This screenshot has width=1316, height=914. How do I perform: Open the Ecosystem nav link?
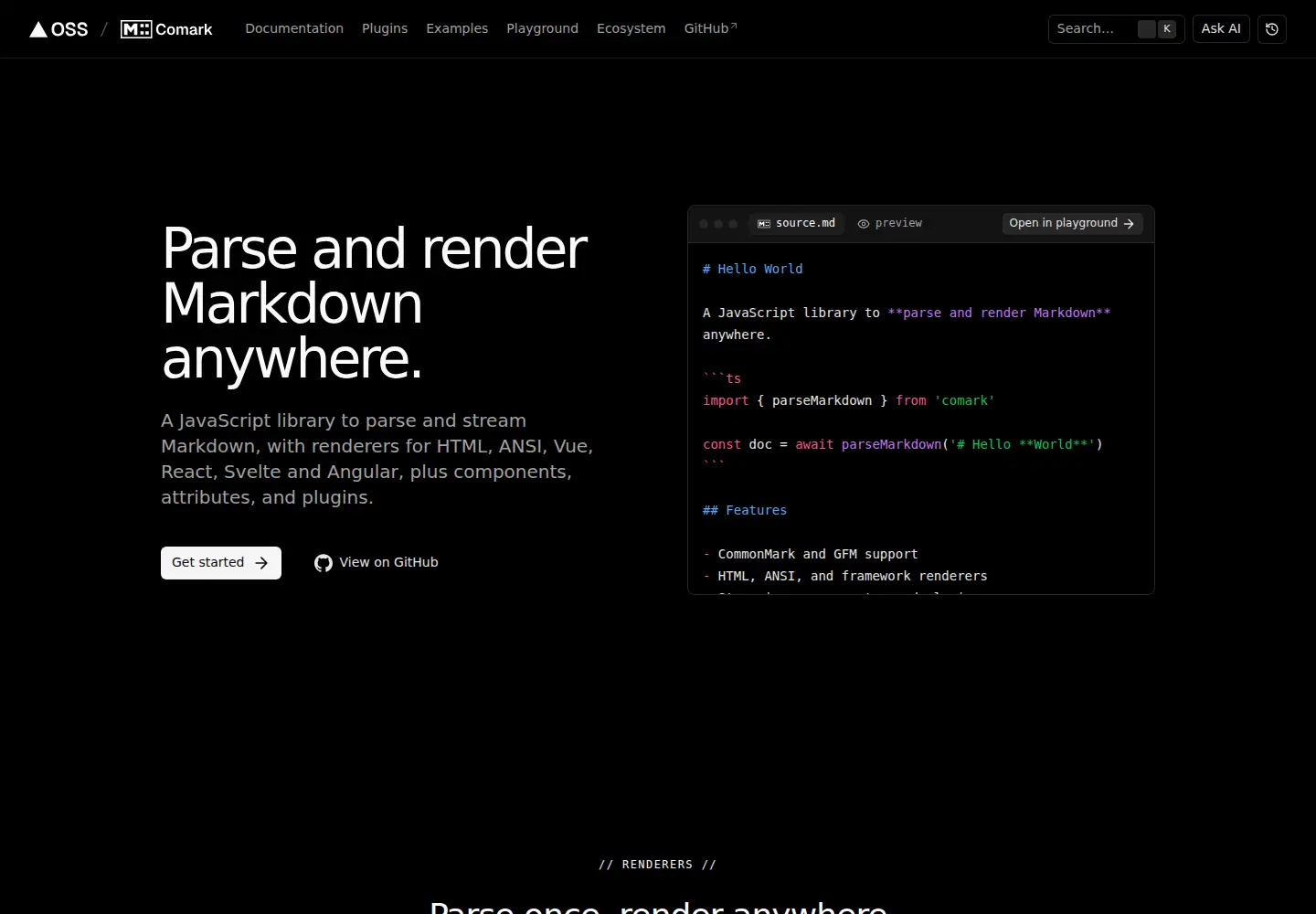631,28
